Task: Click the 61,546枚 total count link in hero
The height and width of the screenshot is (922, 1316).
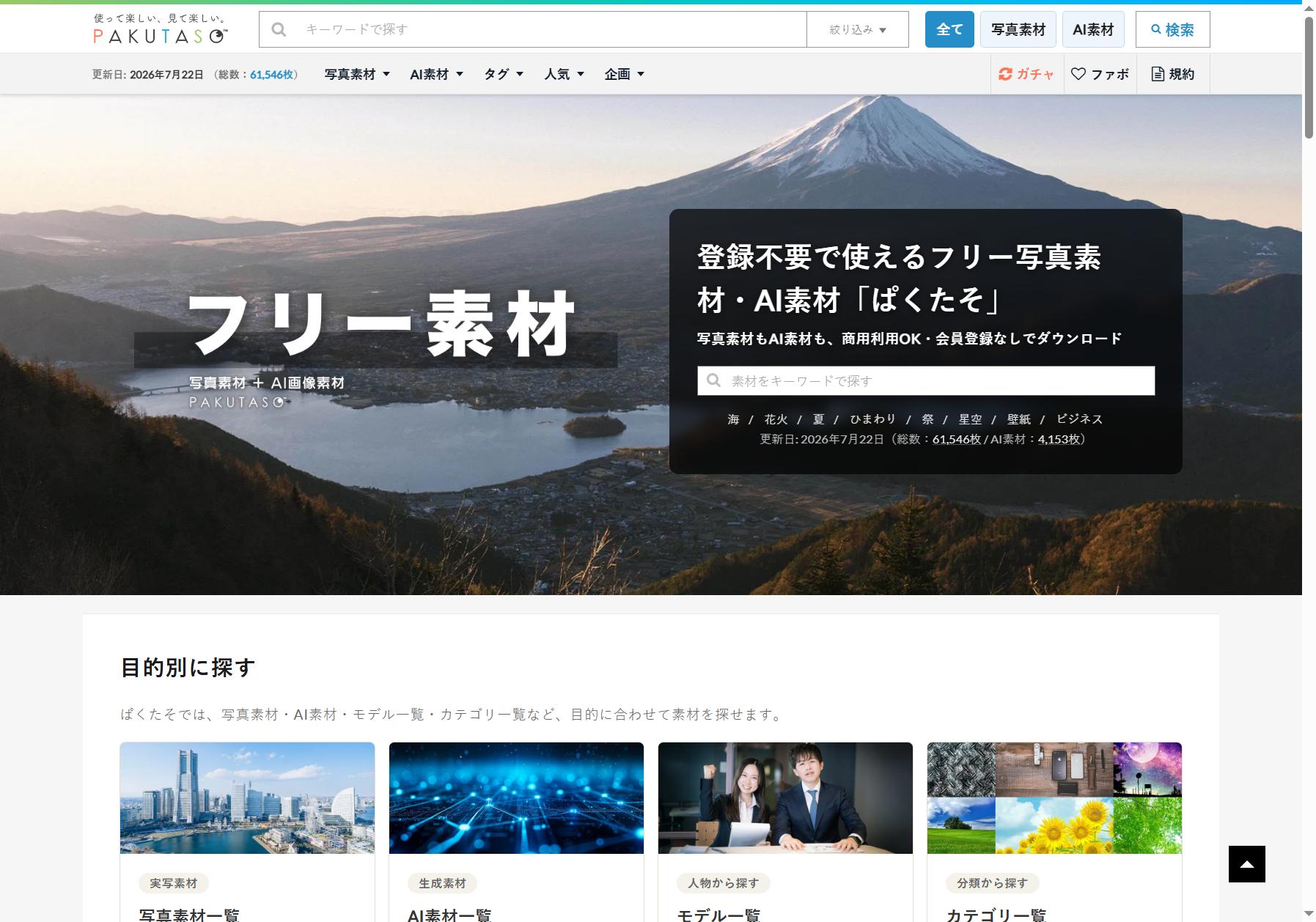Action: tap(956, 439)
